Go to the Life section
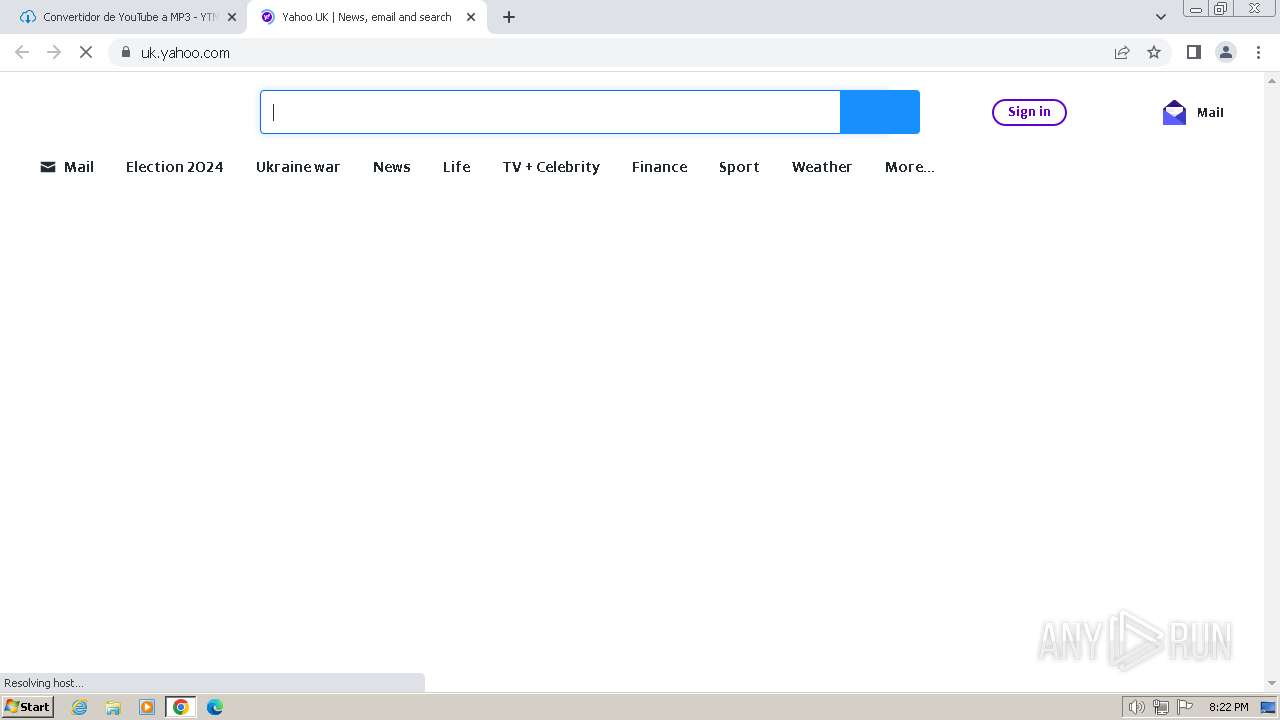 (457, 167)
